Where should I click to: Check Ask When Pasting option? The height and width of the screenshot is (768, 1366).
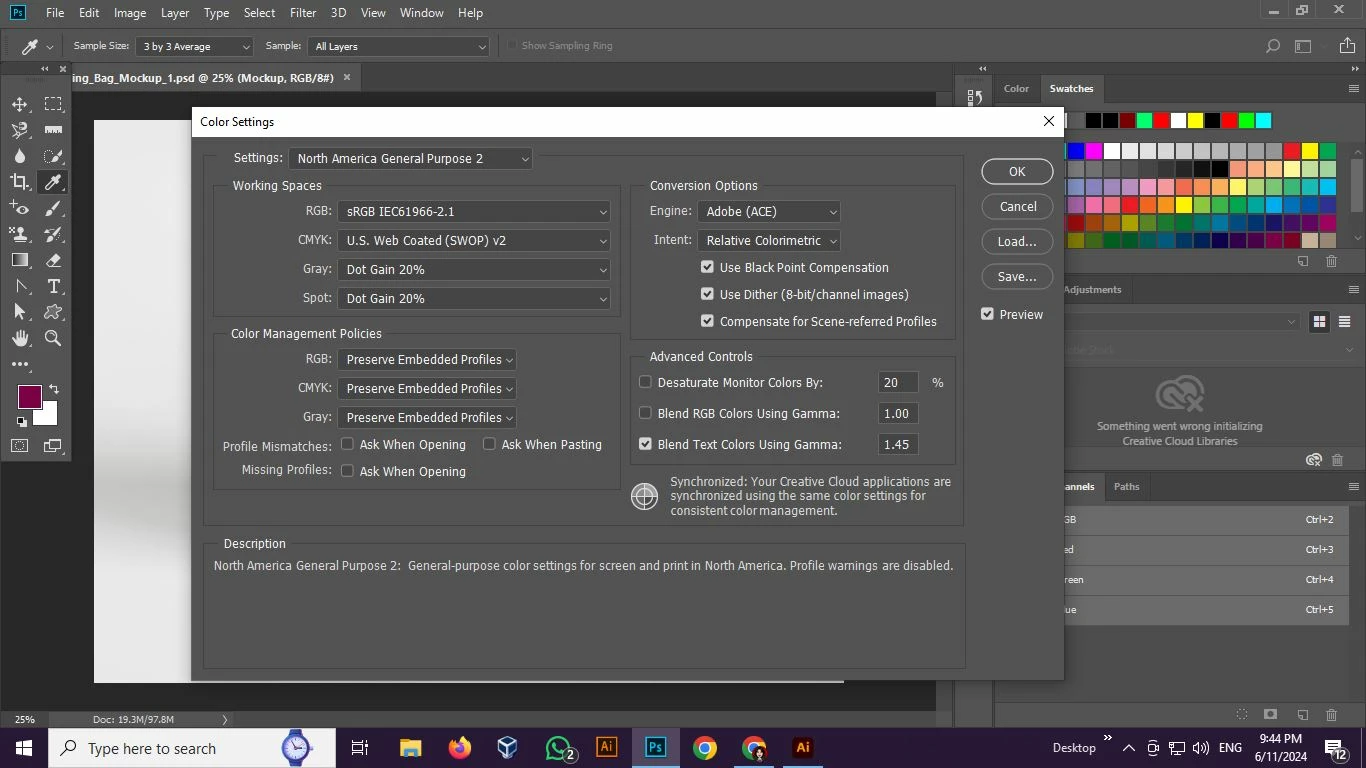point(489,444)
